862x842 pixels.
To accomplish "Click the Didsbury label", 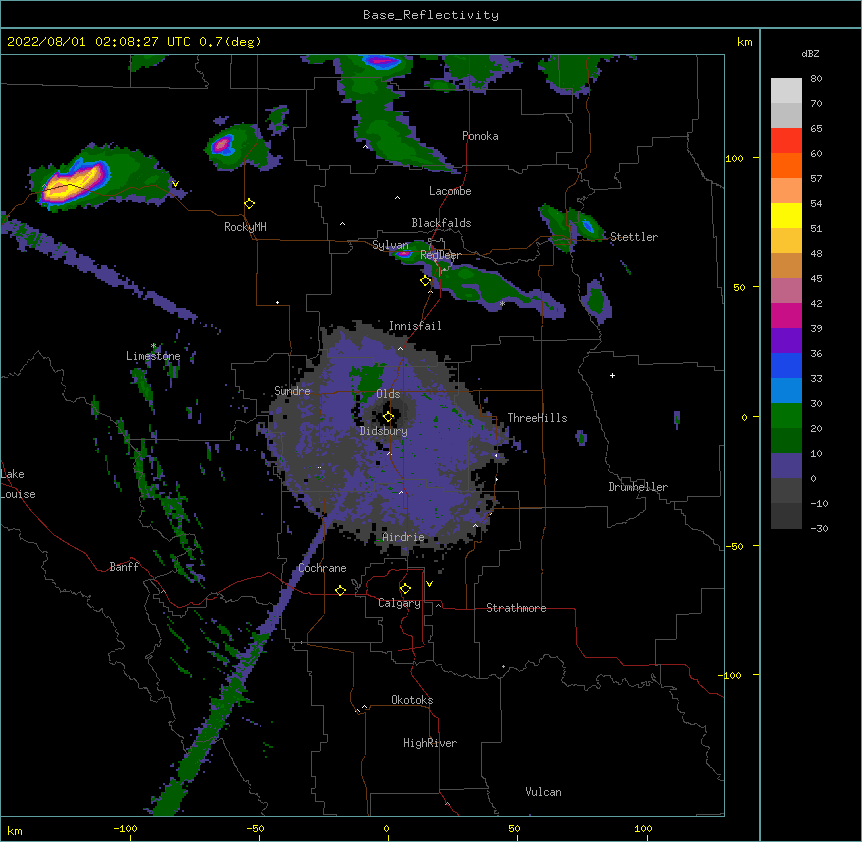I will tap(384, 431).
